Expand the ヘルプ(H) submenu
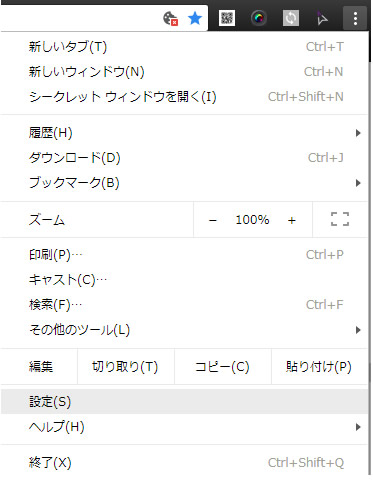 (x=184, y=427)
